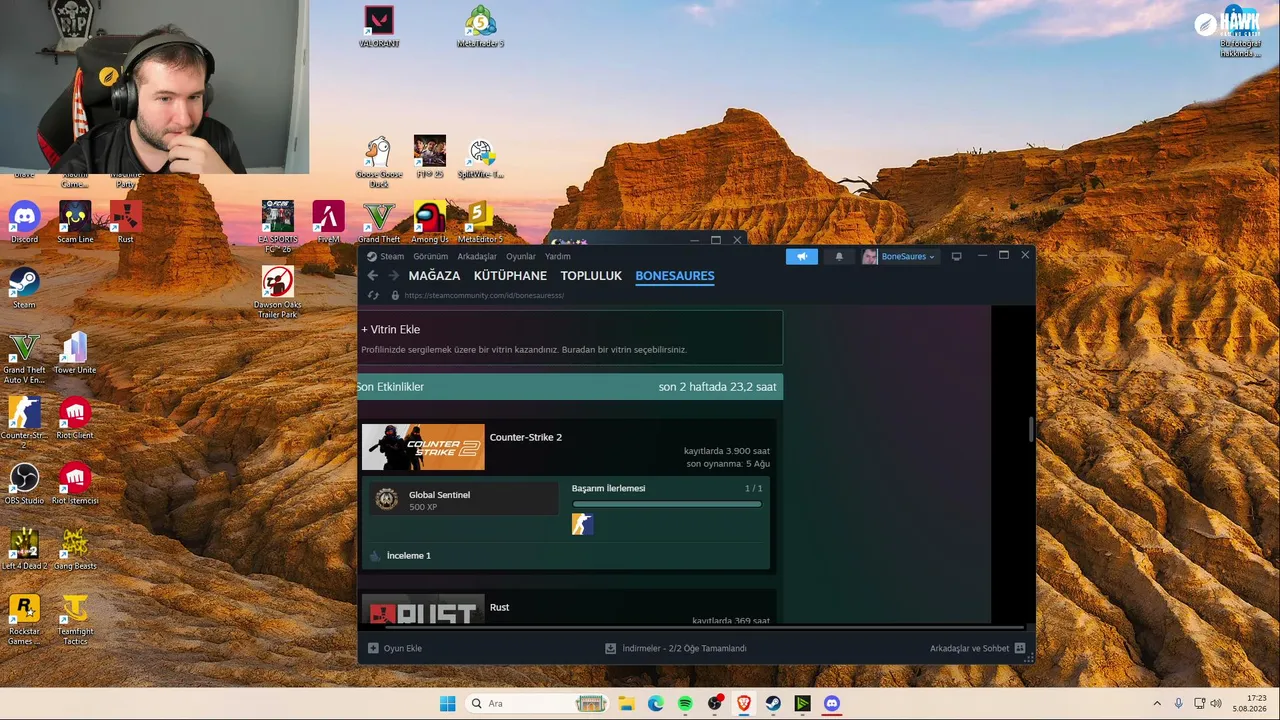The height and width of the screenshot is (720, 1280).
Task: Open the Counter-Strike 2 banner thumbnail
Action: (x=423, y=447)
